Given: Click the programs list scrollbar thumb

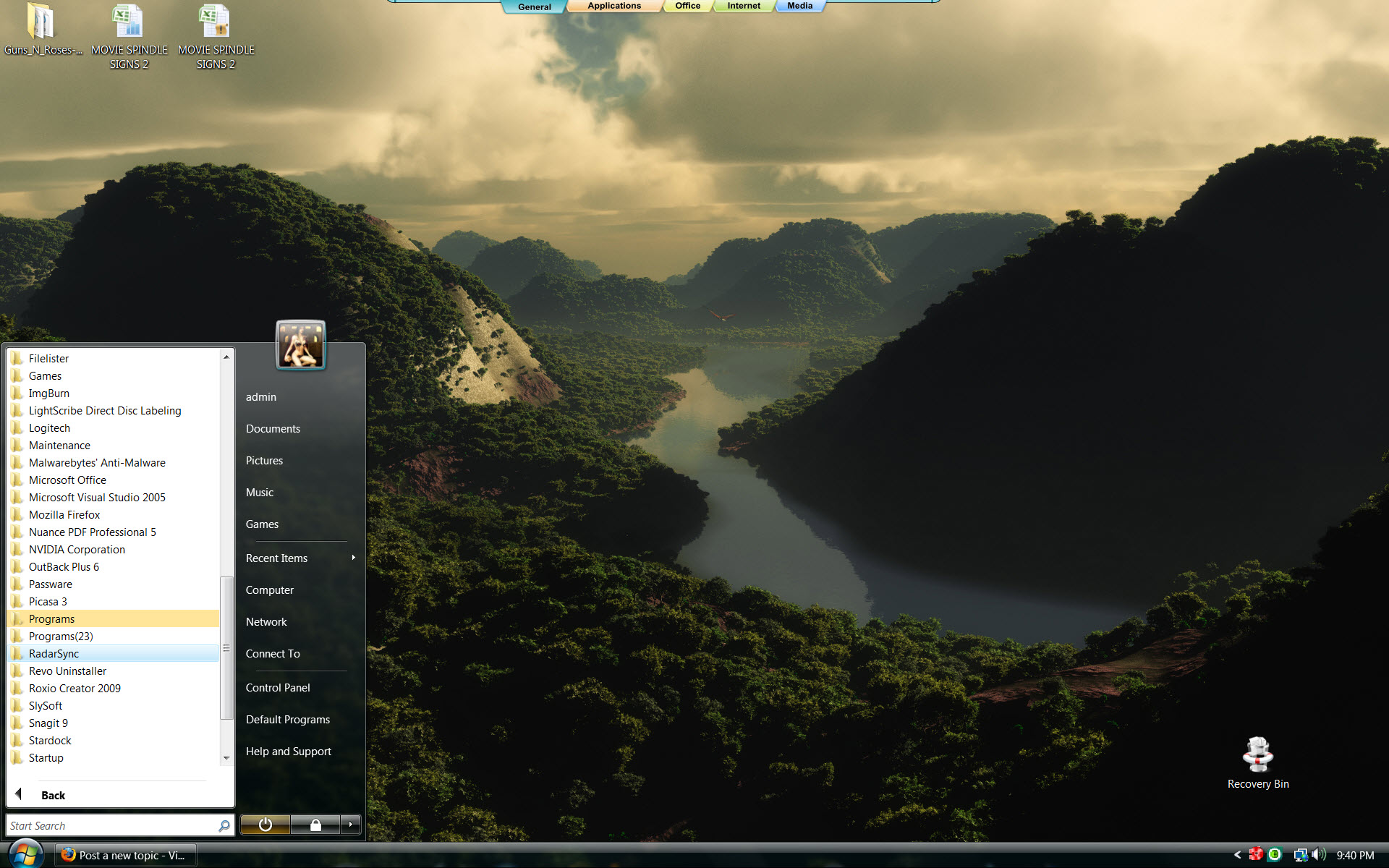Looking at the screenshot, I should coord(226,648).
